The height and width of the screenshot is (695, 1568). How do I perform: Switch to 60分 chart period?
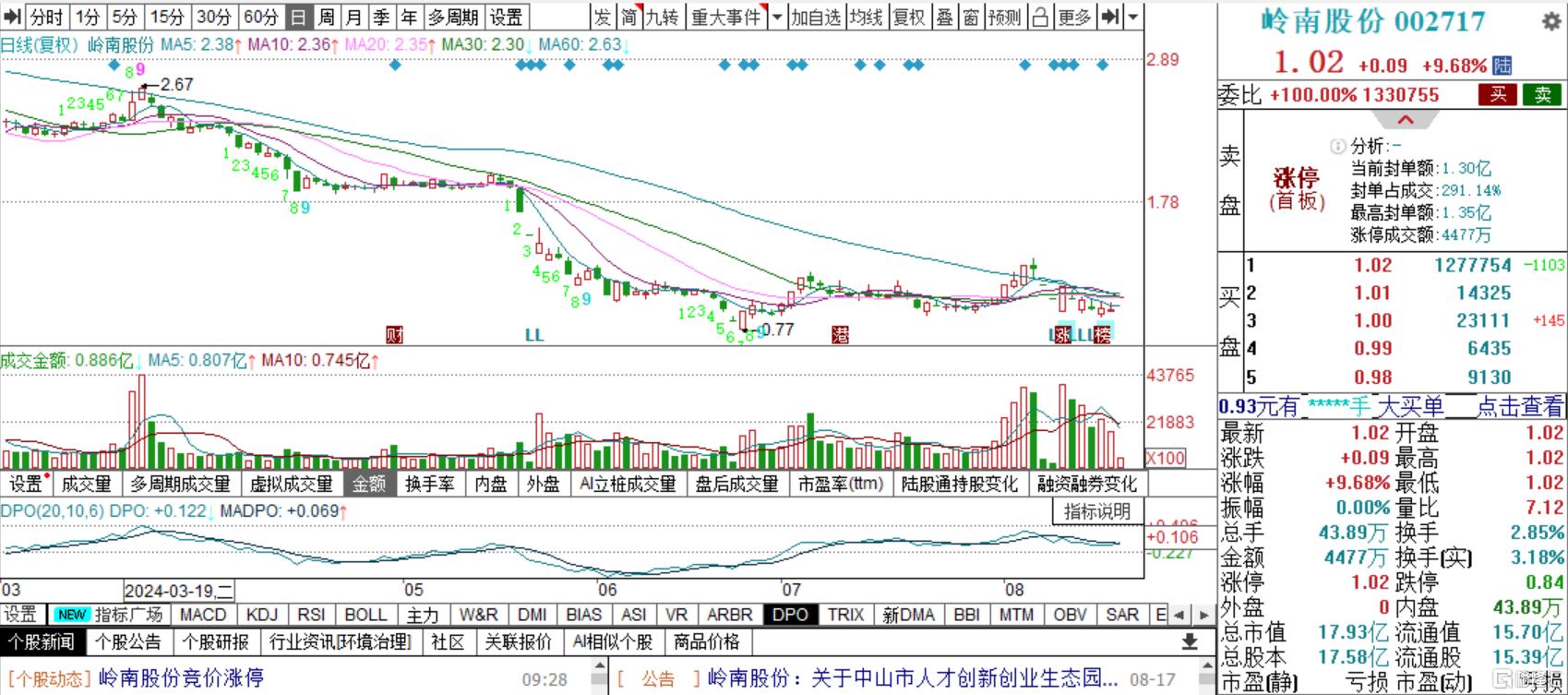tap(261, 17)
